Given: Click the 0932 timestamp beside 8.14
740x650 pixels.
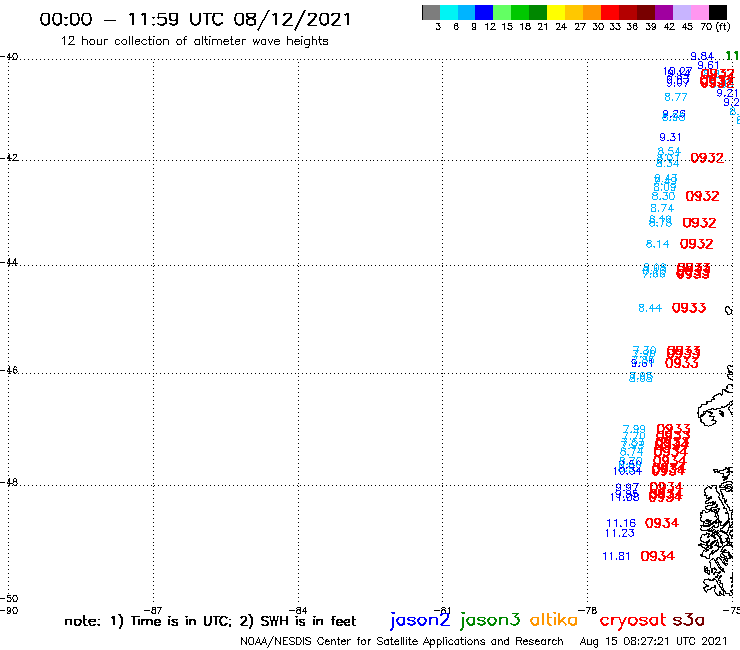Looking at the screenshot, I should [x=697, y=244].
